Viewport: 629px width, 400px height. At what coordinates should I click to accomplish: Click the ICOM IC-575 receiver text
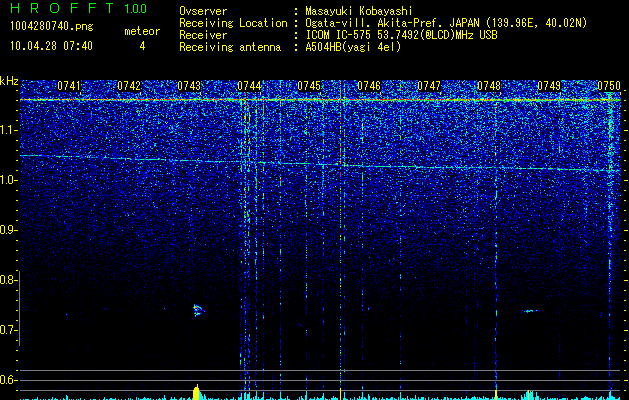point(401,35)
